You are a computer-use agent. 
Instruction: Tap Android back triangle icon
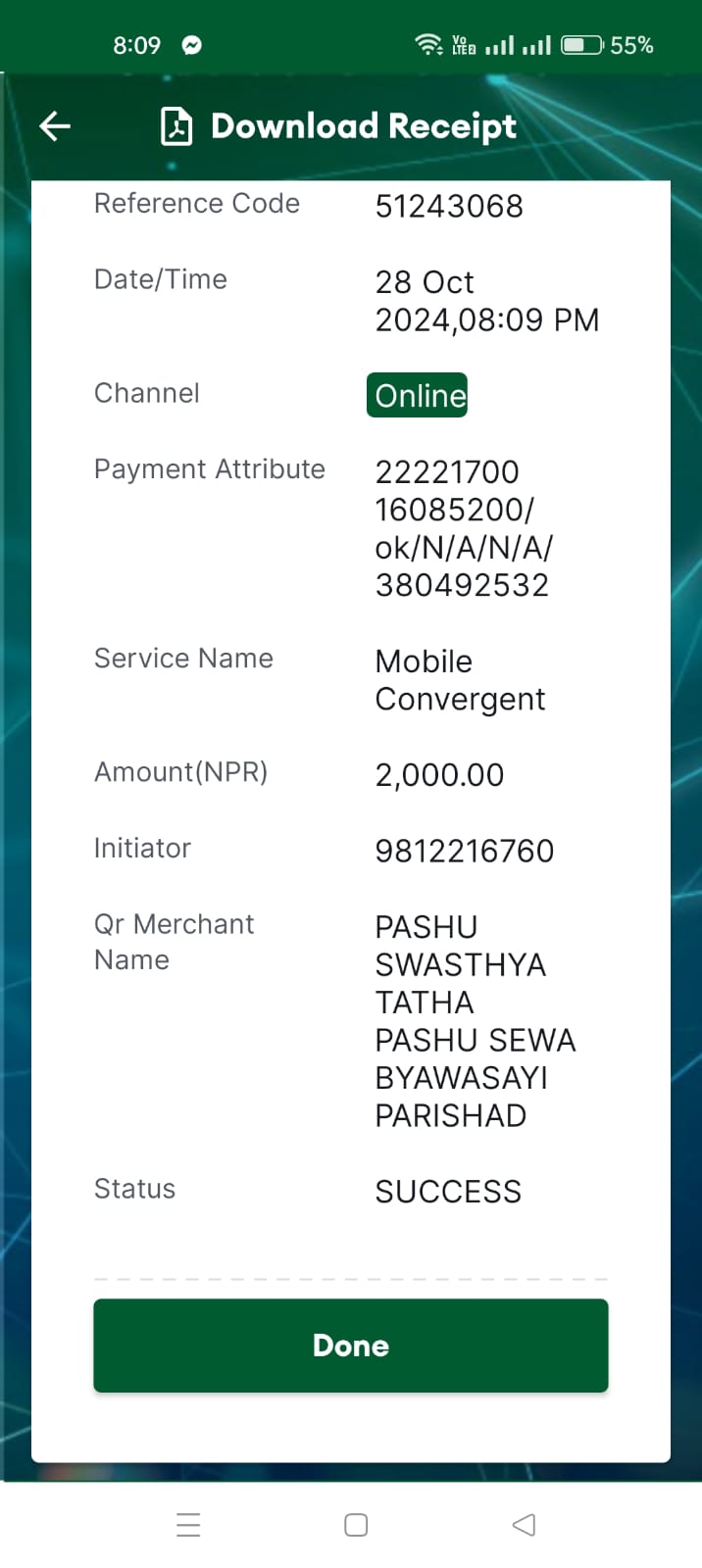[524, 1525]
